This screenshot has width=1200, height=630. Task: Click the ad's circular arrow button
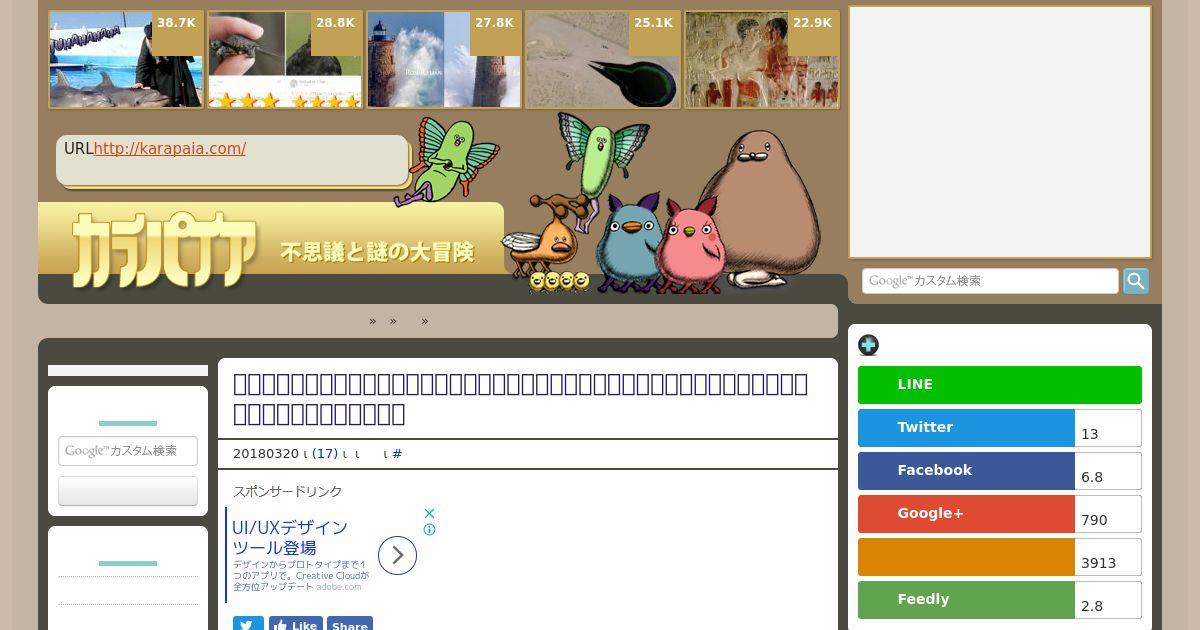click(397, 555)
